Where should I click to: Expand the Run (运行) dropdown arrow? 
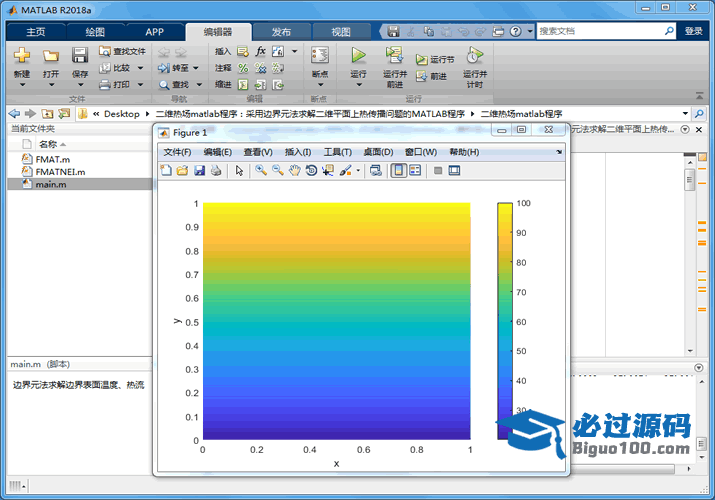coord(359,85)
